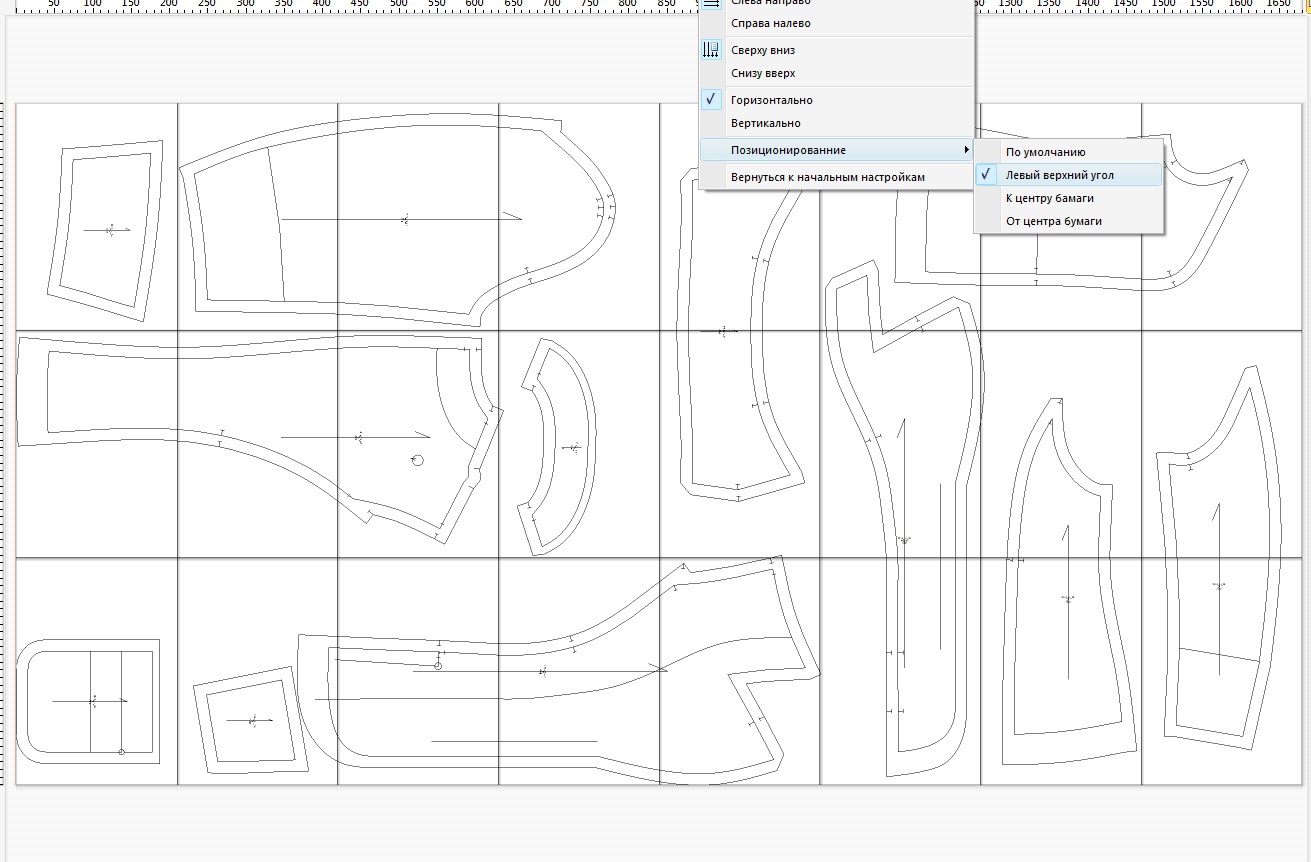Image resolution: width=1311 pixels, height=862 pixels.
Task: Toggle the checked Горизонтально orientation
Action: (771, 100)
